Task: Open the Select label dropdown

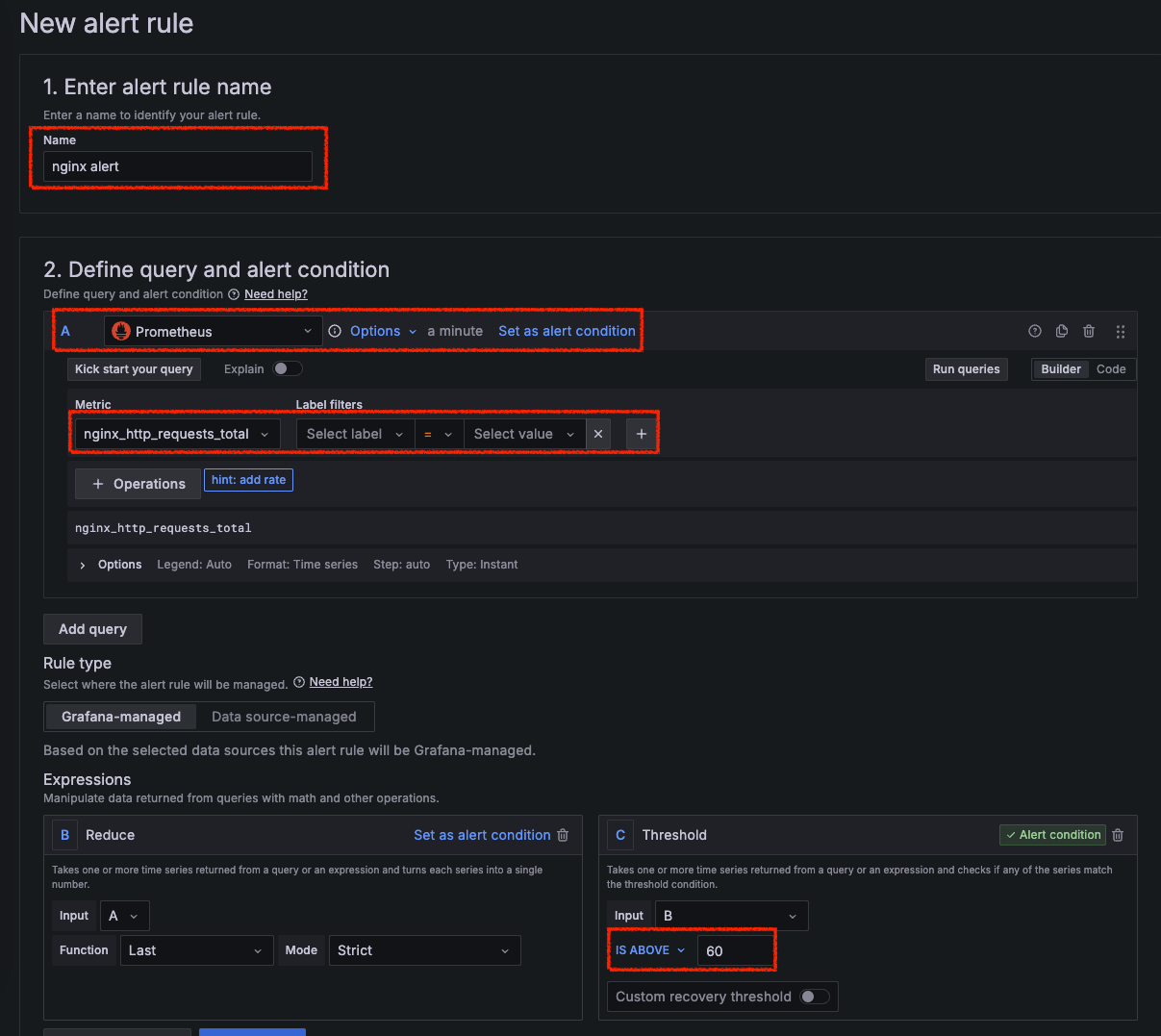Action: click(355, 434)
